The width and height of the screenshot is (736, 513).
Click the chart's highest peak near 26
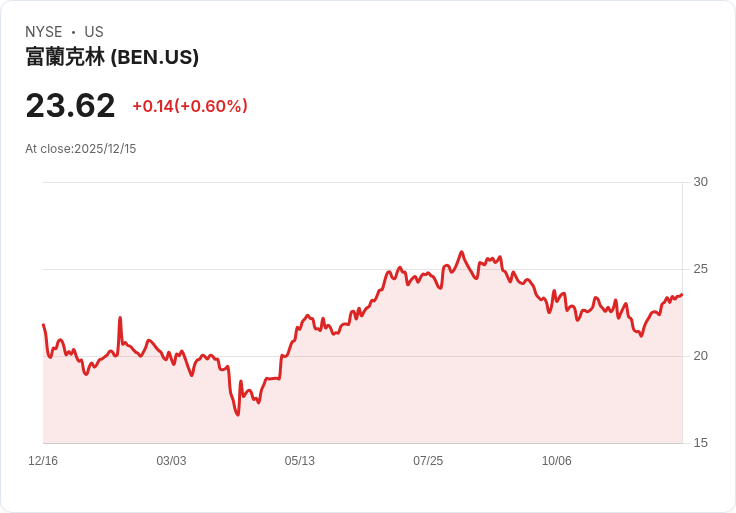pos(461,253)
